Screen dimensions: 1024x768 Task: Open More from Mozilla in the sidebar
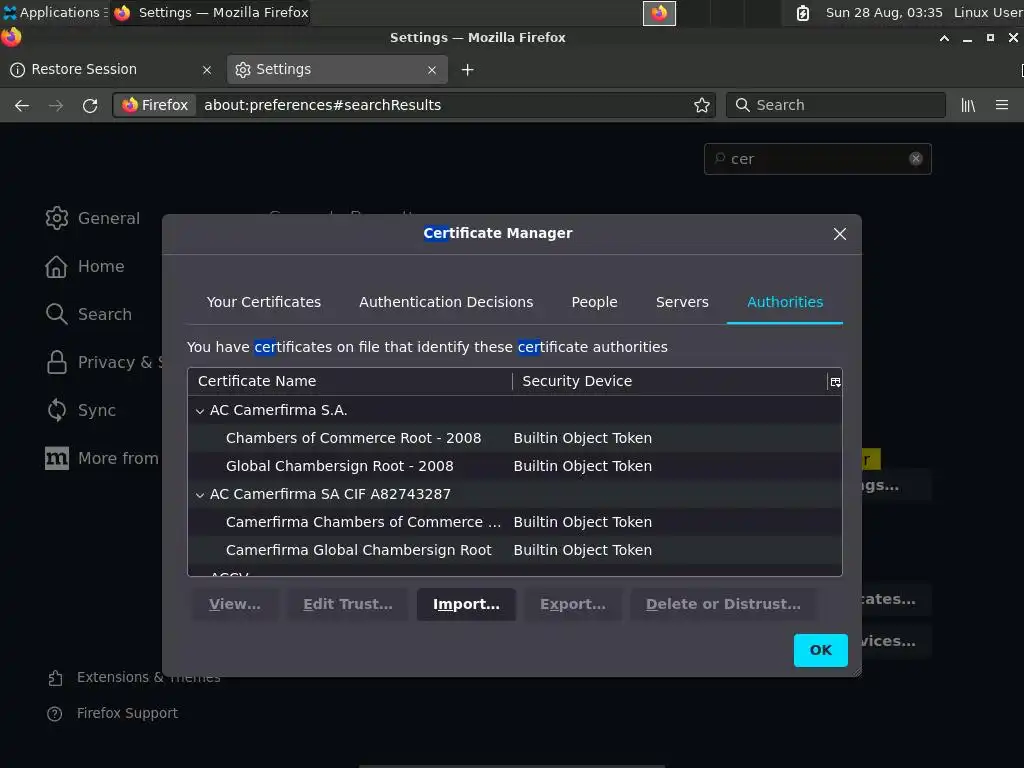click(102, 458)
